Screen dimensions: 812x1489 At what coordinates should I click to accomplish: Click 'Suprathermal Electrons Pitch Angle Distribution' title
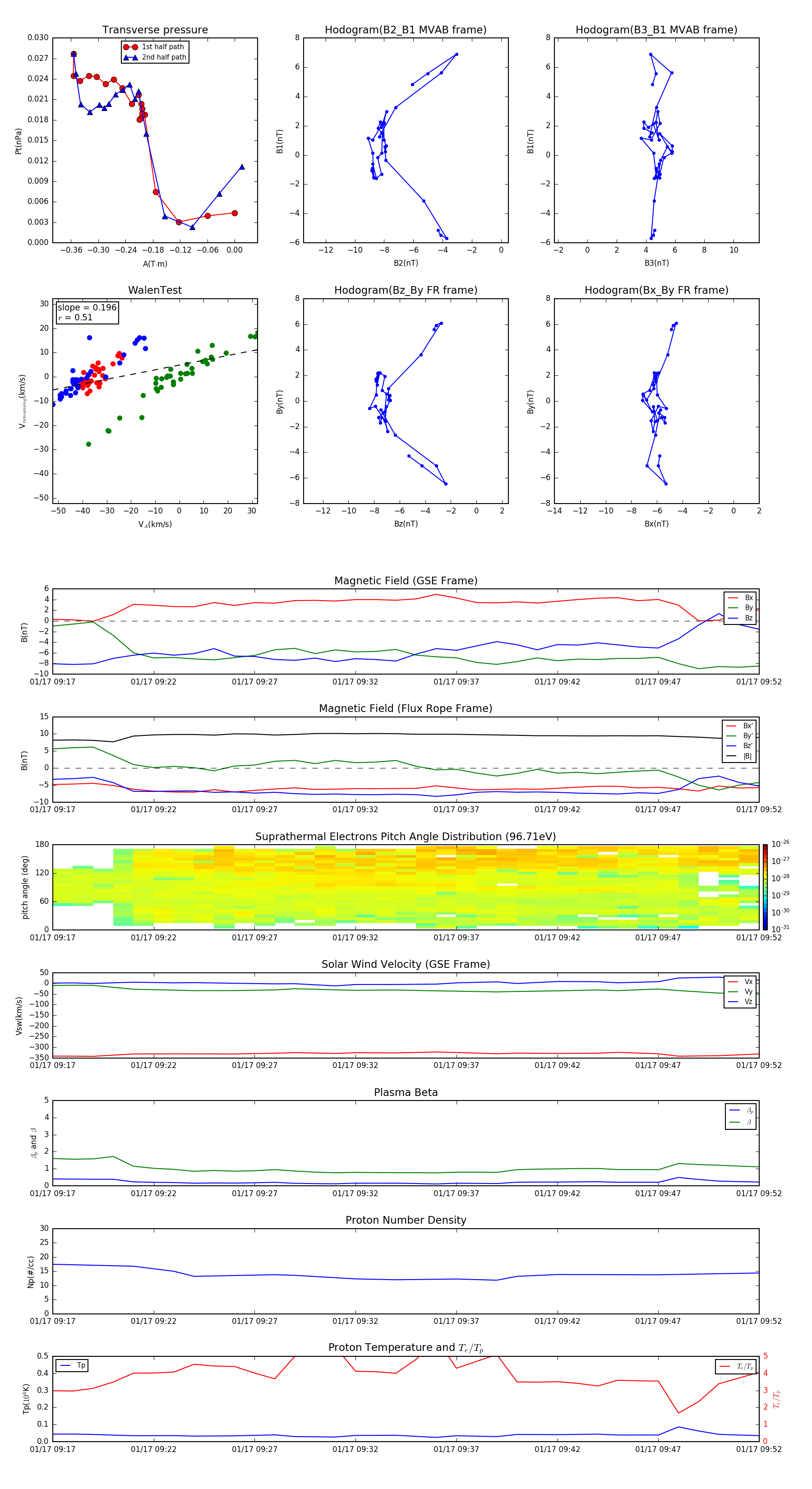[x=406, y=837]
